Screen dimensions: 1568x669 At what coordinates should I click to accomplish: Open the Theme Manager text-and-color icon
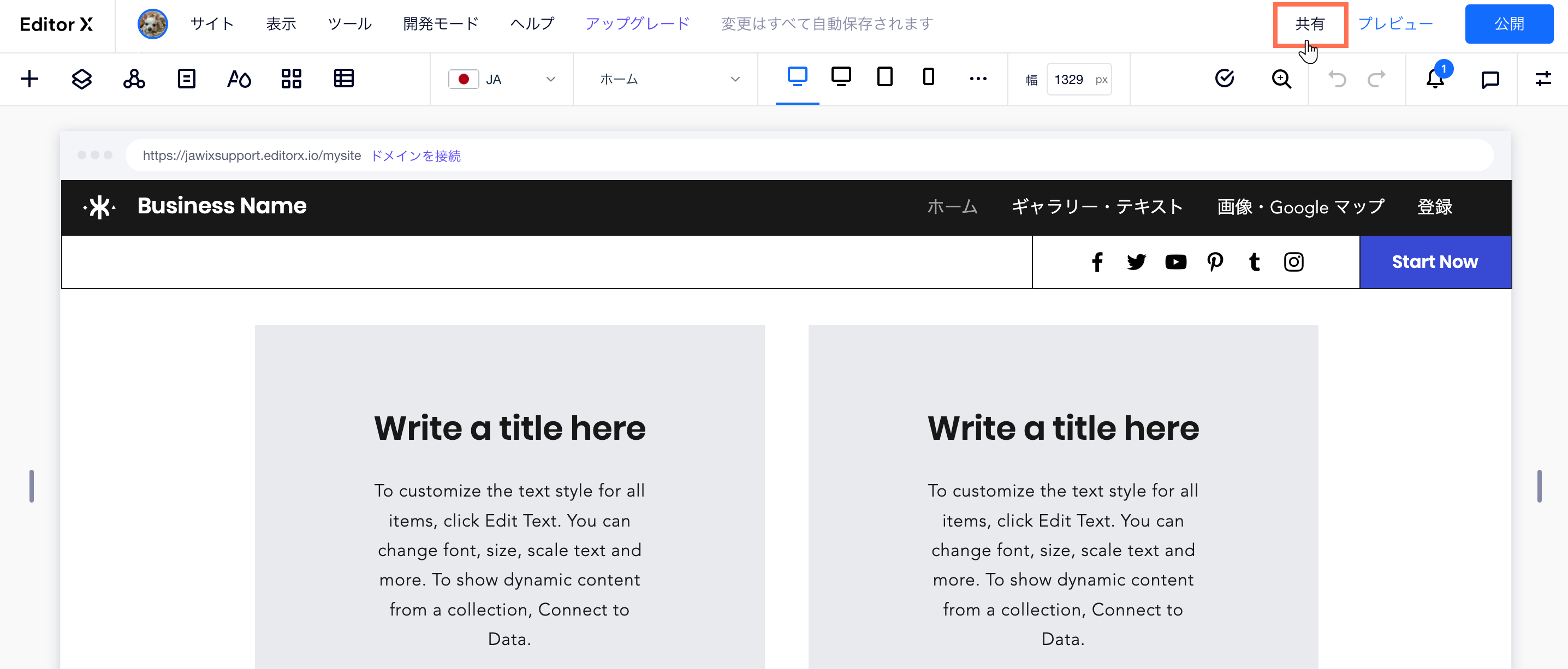(x=239, y=79)
